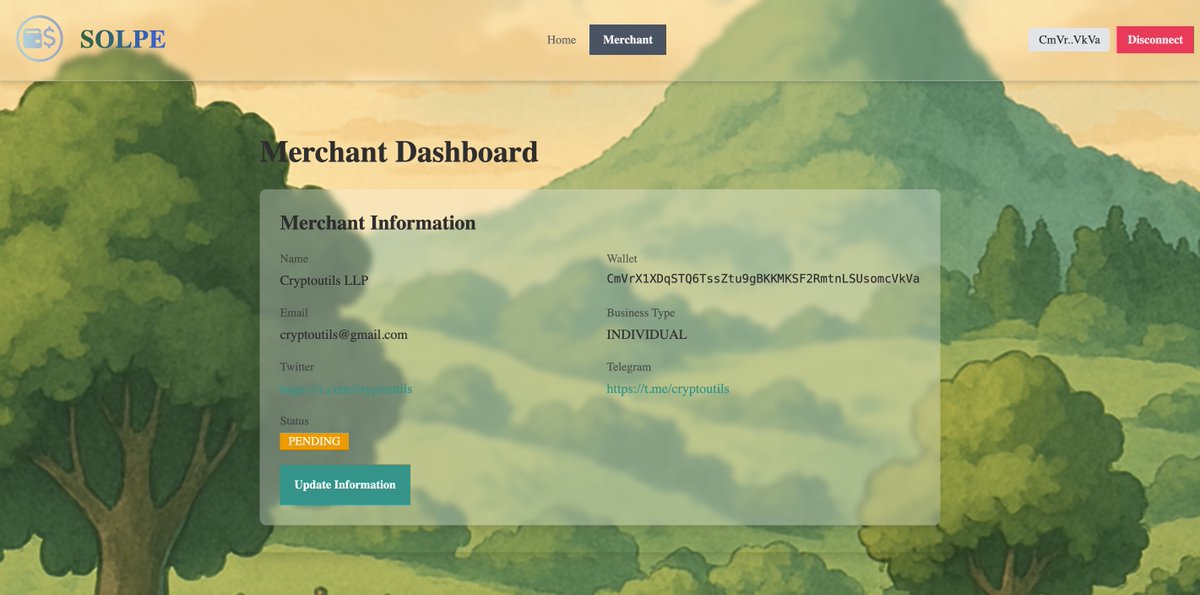This screenshot has height=595, width=1200.
Task: Open the Merchant tab
Action: click(x=628, y=40)
